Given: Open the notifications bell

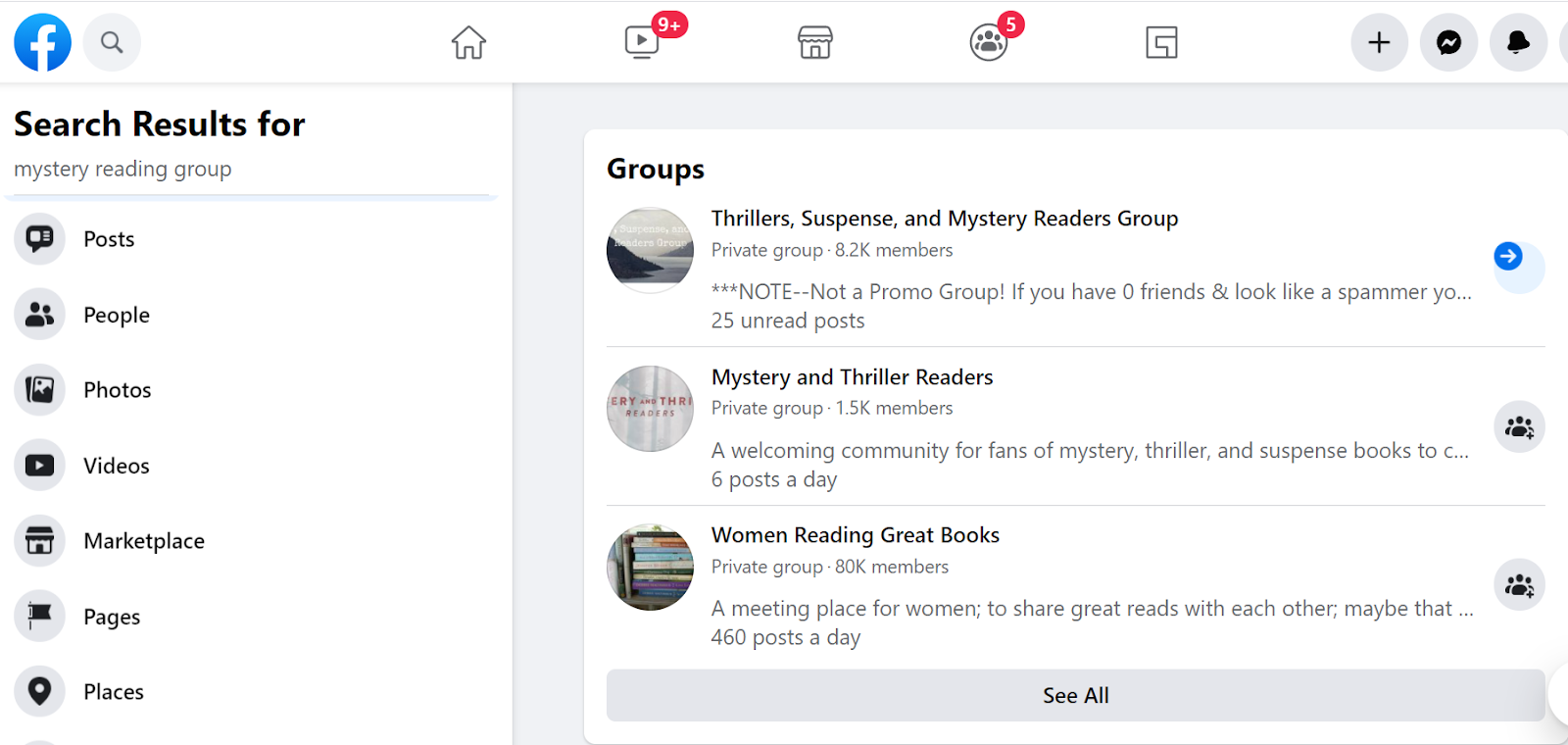Looking at the screenshot, I should click(x=1518, y=42).
